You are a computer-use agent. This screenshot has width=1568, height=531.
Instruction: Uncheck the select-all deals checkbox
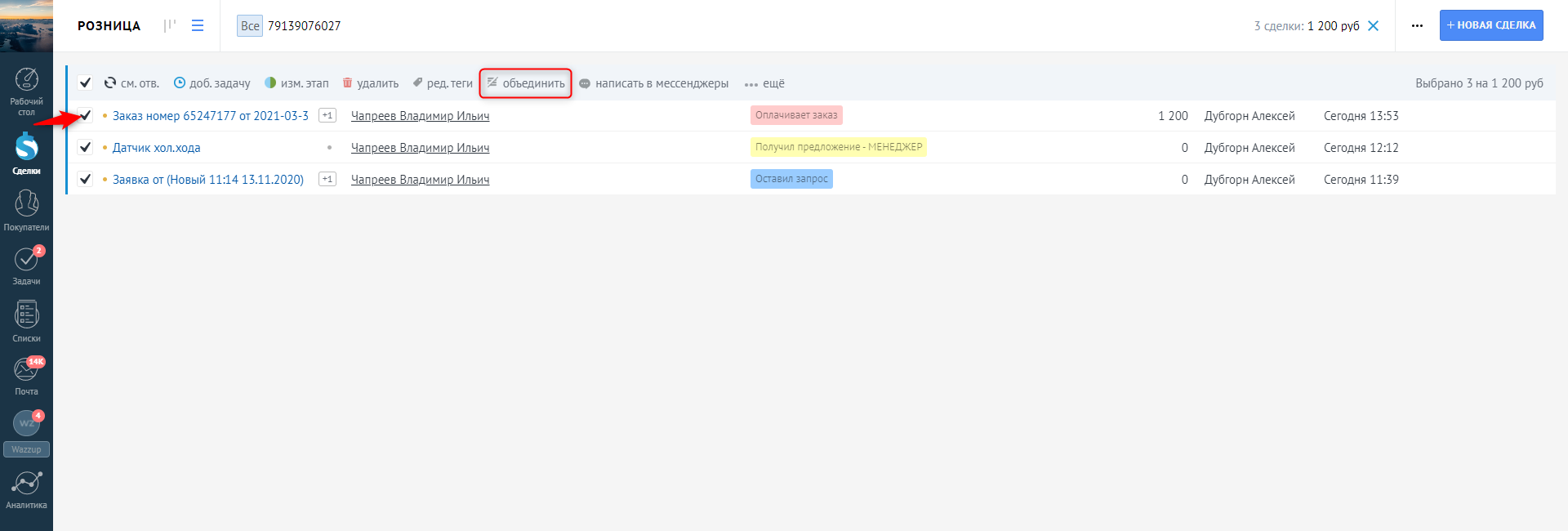click(85, 83)
